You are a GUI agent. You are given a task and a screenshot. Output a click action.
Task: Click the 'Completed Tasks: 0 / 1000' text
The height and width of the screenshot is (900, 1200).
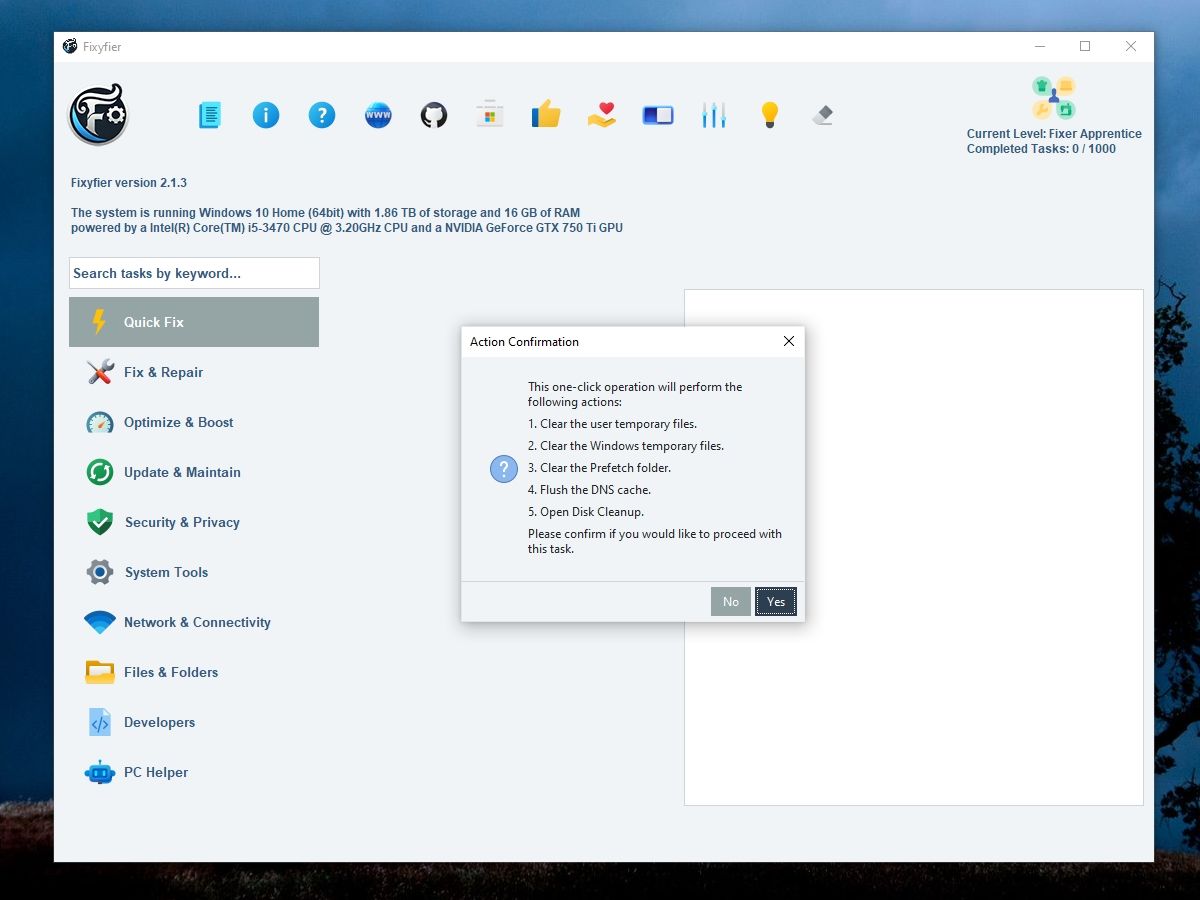click(1041, 149)
